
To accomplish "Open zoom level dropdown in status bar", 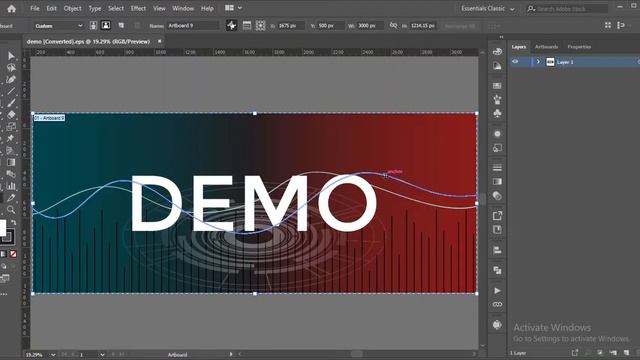I will coord(53,355).
